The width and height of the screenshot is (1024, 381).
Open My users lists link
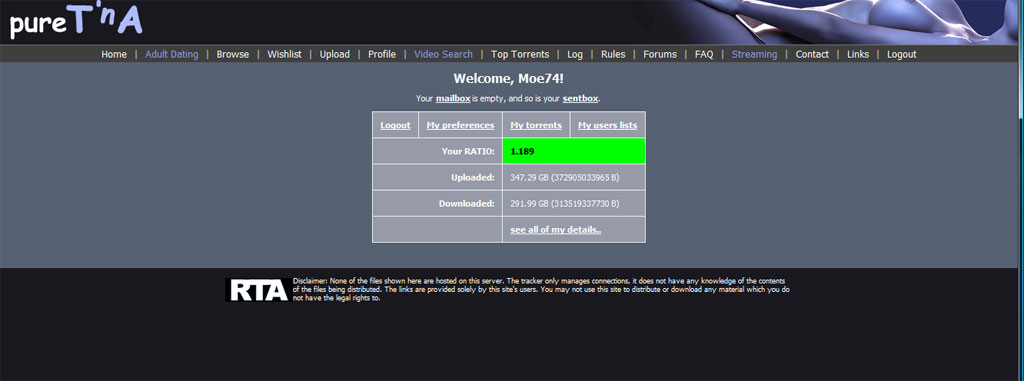pos(607,125)
